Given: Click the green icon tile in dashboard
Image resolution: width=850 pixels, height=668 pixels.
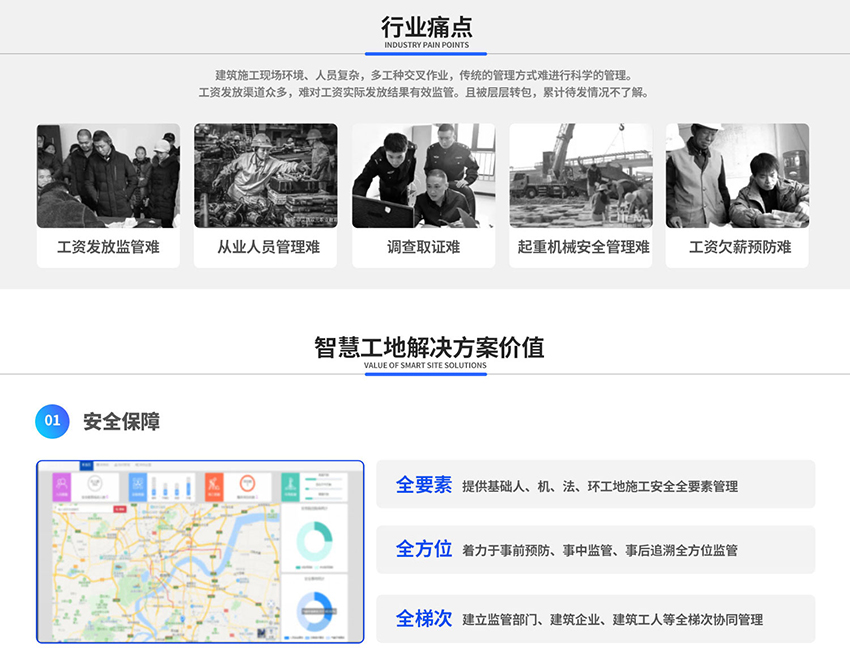Looking at the screenshot, I should (290, 486).
